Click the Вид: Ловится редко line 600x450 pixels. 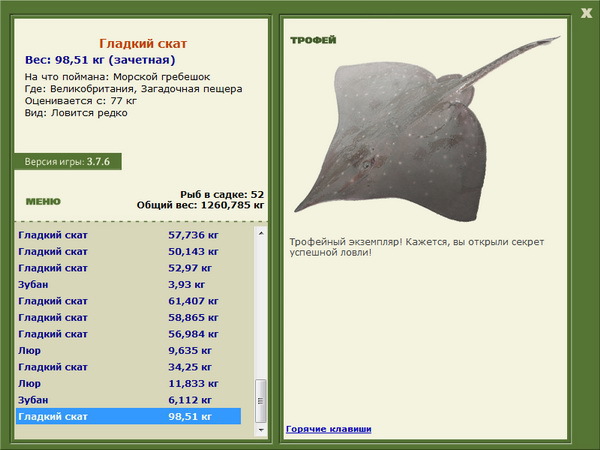click(x=76, y=113)
